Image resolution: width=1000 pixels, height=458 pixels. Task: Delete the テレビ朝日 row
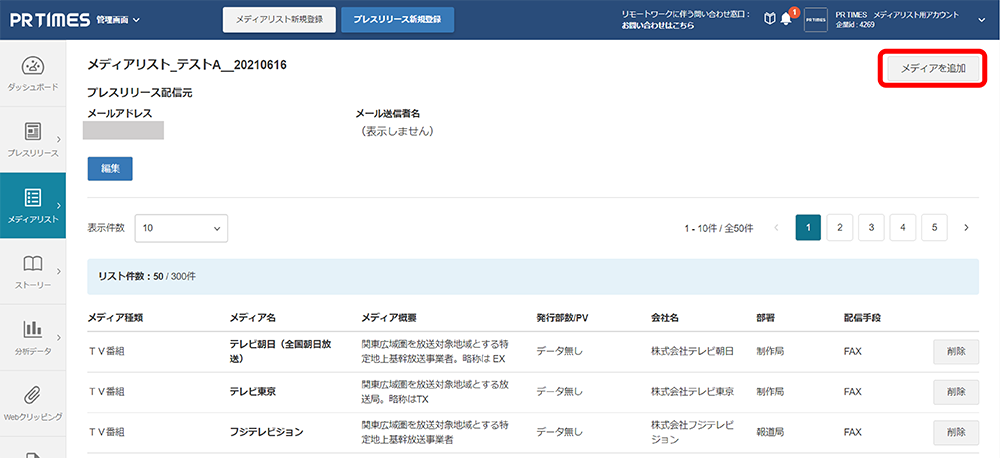pyautogui.click(x=956, y=351)
